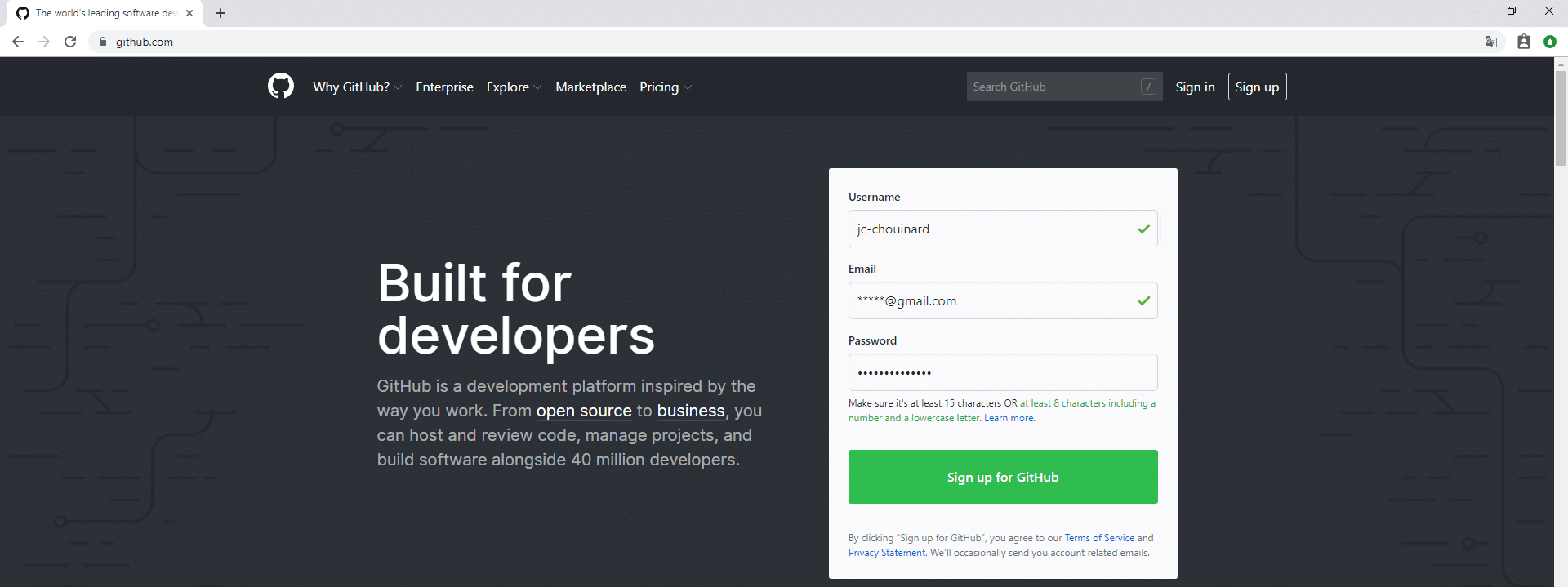Open a new browser tab with plus icon
1568x587 pixels.
click(x=220, y=13)
